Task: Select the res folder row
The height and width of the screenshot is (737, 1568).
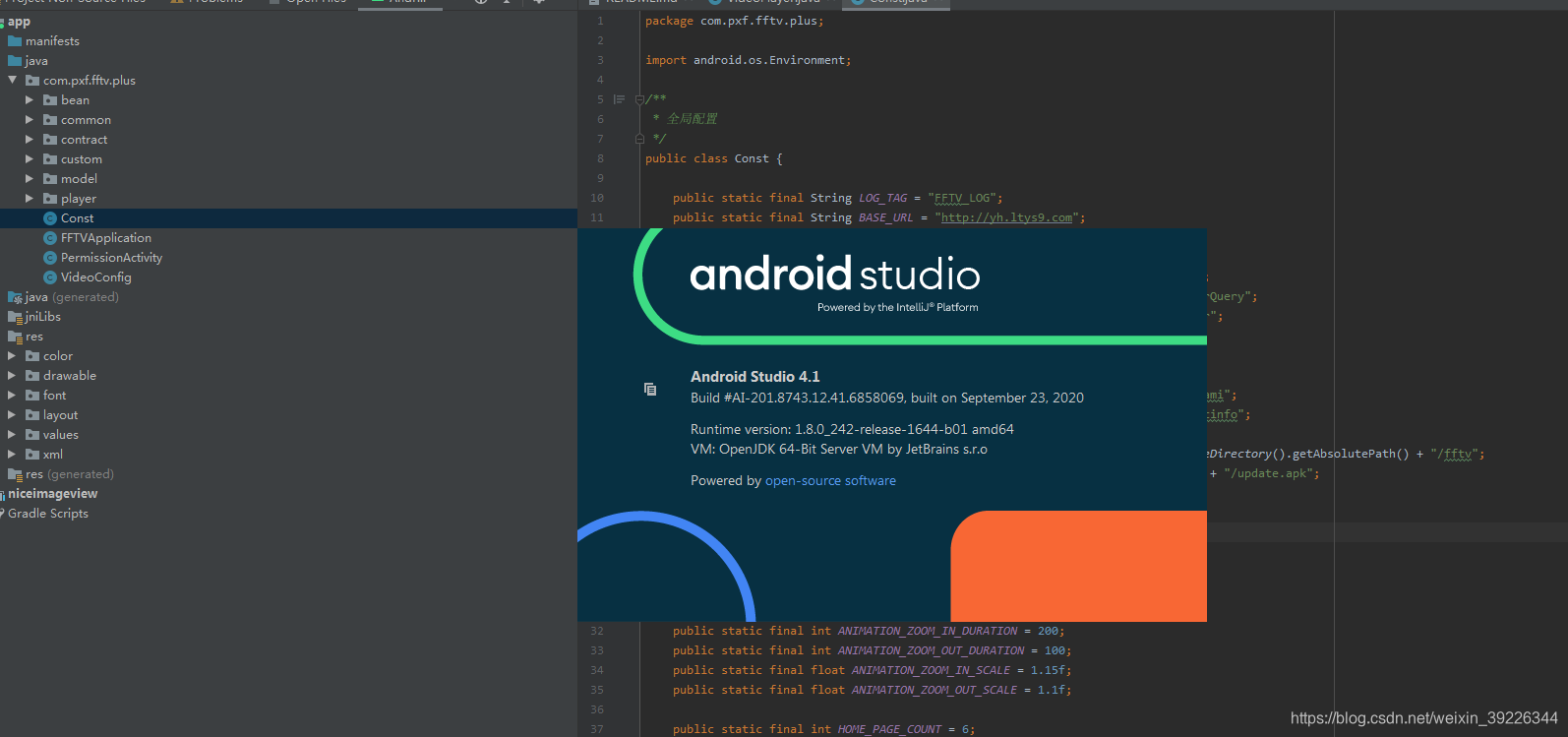Action: click(288, 337)
